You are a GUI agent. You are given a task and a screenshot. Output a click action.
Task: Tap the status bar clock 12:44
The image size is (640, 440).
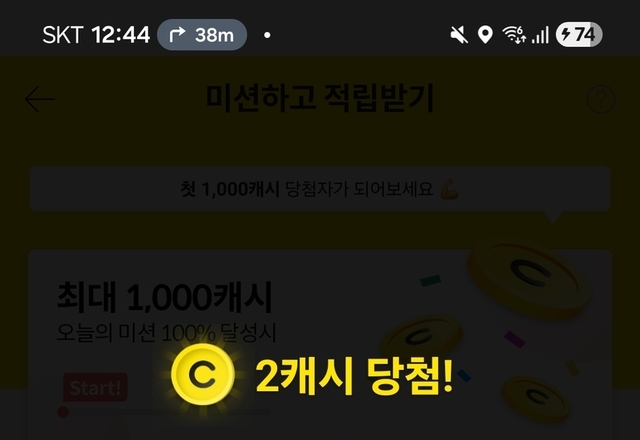pyautogui.click(x=121, y=35)
